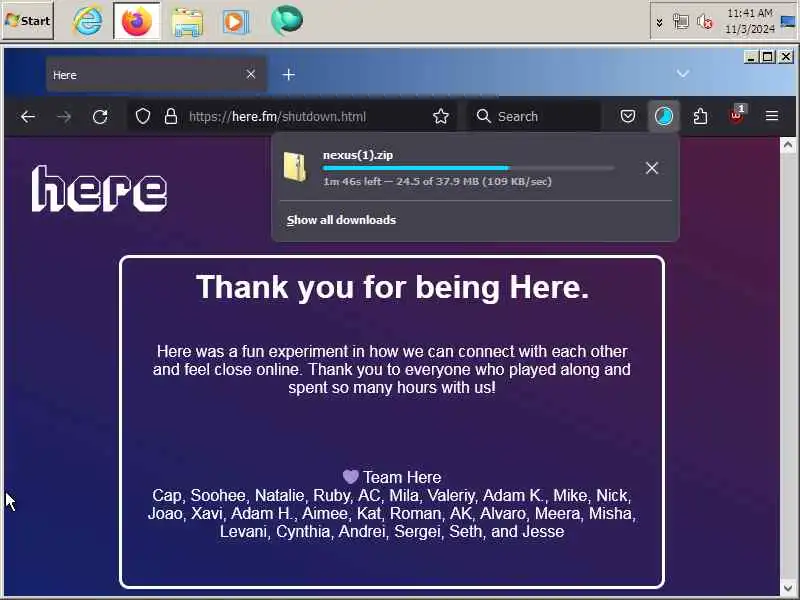The height and width of the screenshot is (600, 800).
Task: Open a new tab with the plus button
Action: pos(288,75)
